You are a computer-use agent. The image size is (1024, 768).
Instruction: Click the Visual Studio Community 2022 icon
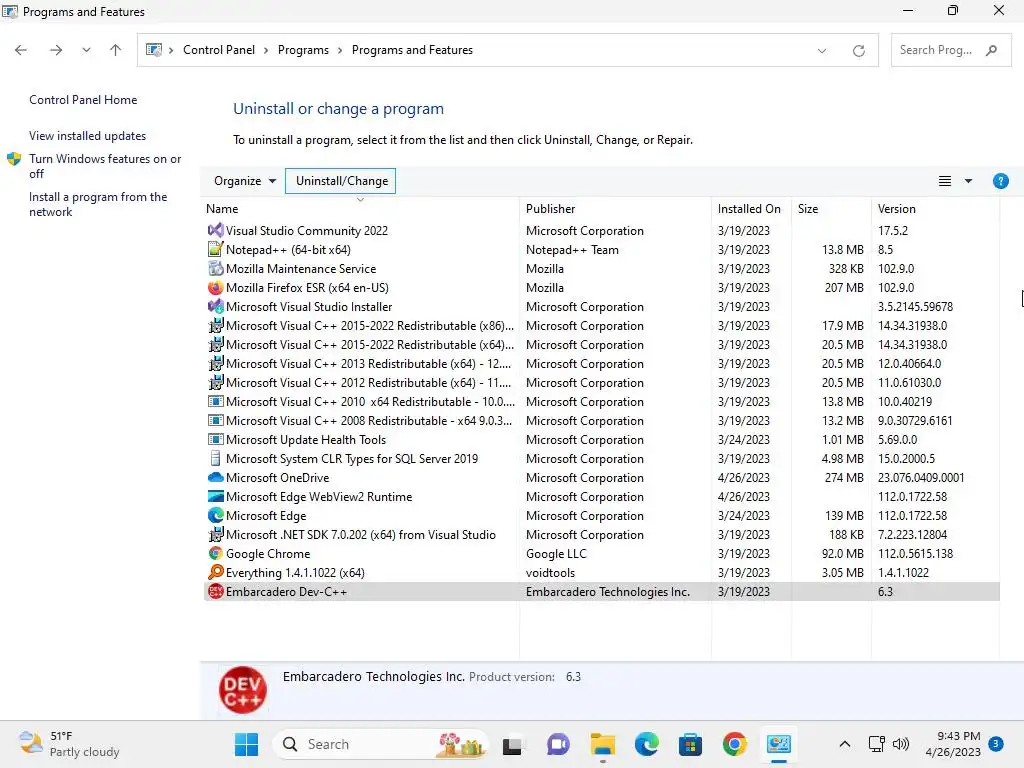click(215, 231)
